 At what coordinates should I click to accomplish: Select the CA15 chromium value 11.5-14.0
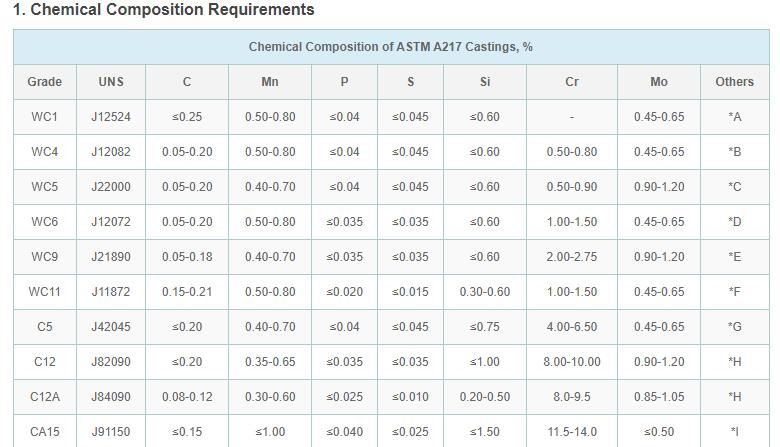[x=572, y=432]
